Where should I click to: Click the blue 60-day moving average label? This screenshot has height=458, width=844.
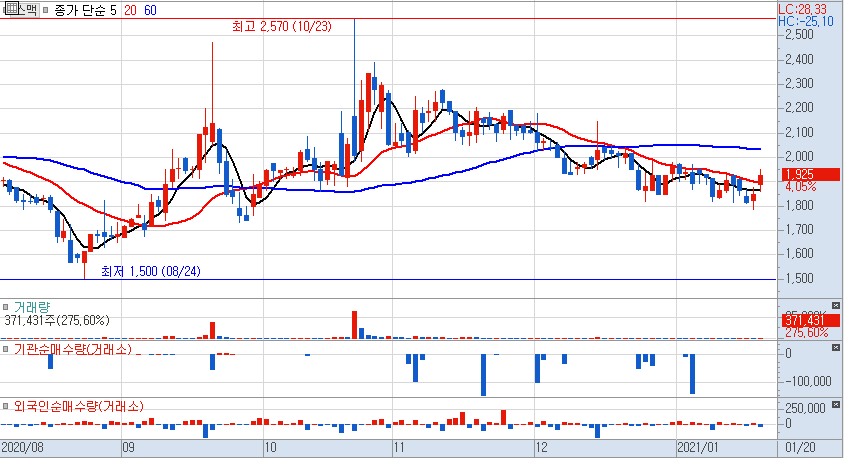pos(150,10)
